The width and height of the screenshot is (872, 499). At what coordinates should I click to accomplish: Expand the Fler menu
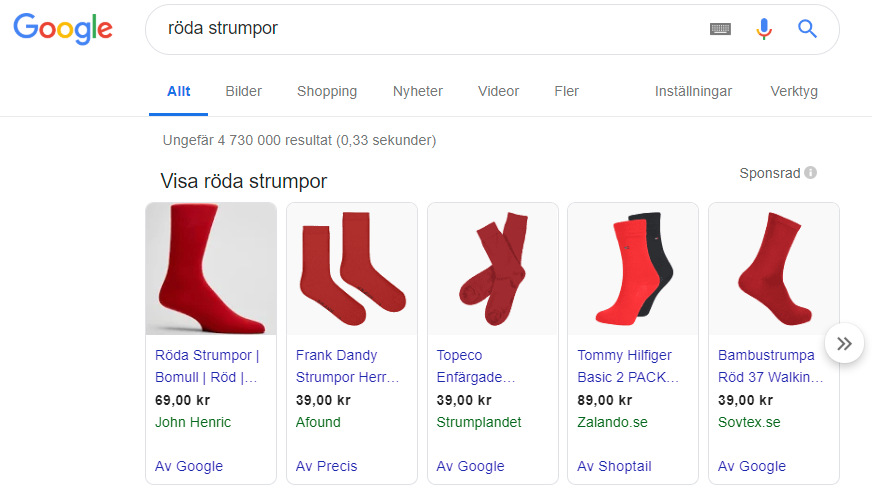coord(566,91)
